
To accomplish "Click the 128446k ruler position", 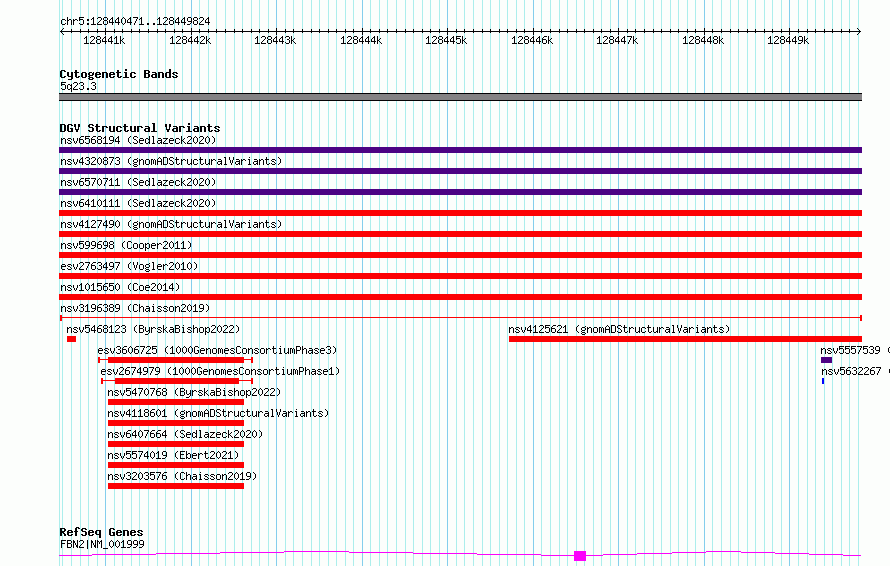I will 531,40.
